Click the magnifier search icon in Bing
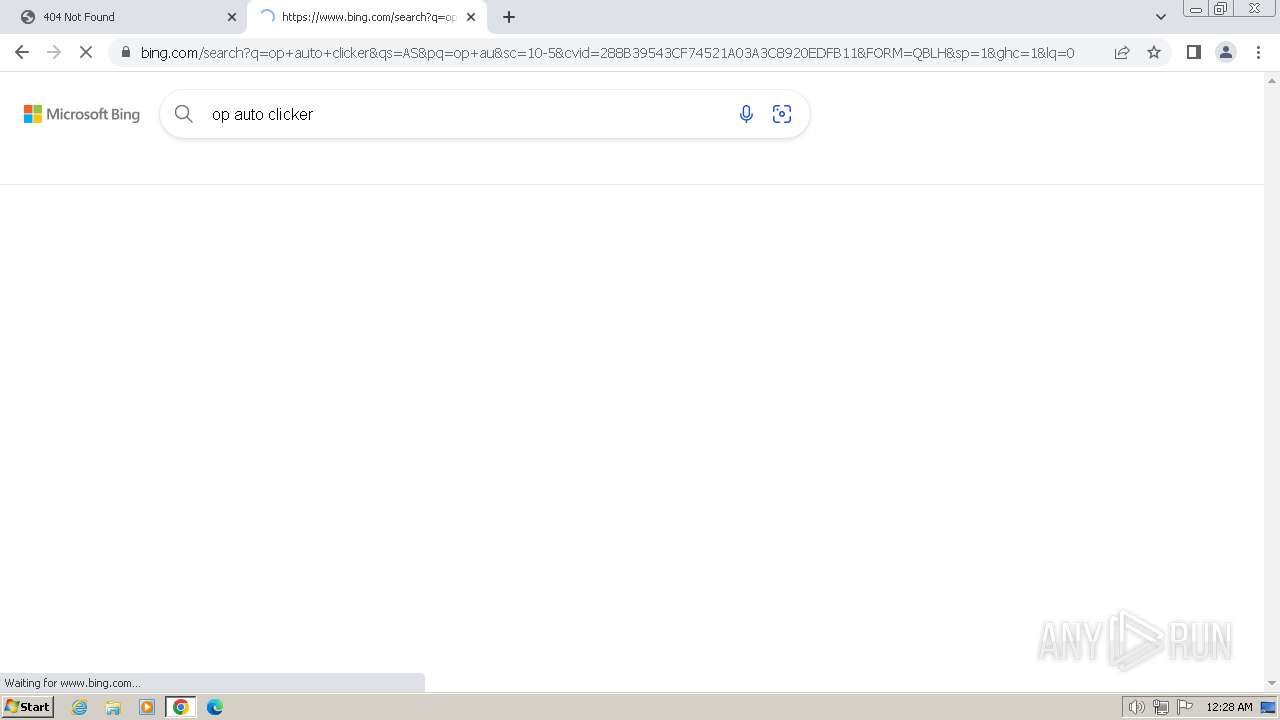Image resolution: width=1280 pixels, height=720 pixels. (184, 114)
